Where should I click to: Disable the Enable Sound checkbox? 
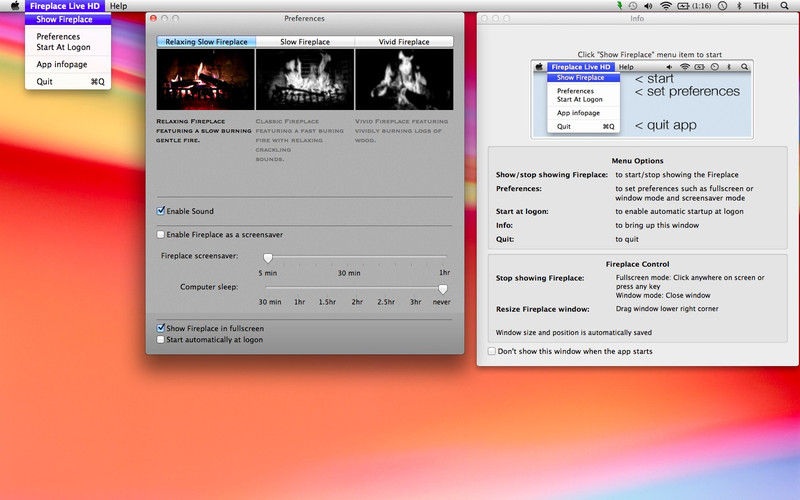(161, 211)
